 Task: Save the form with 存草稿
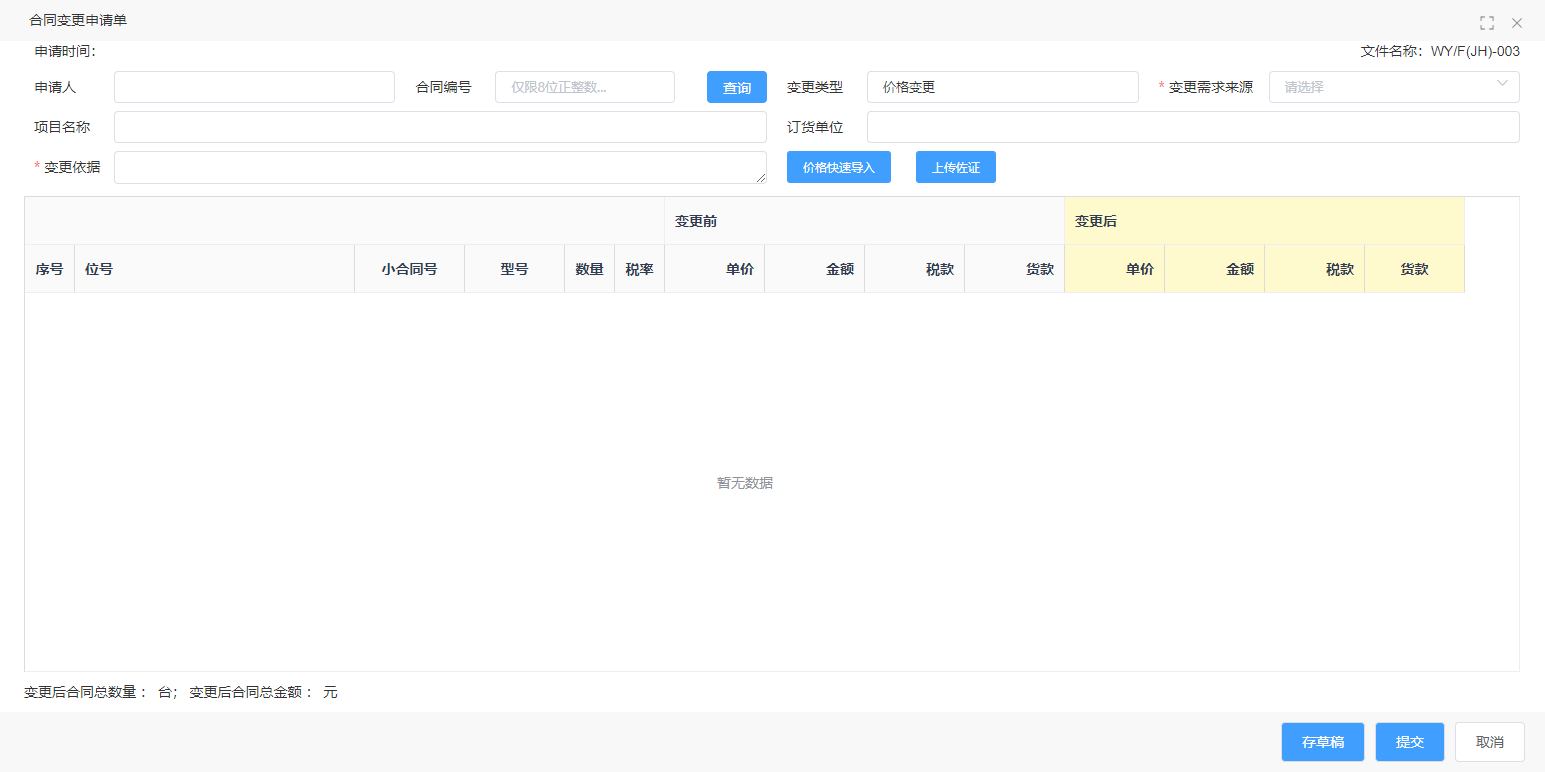tap(1322, 742)
